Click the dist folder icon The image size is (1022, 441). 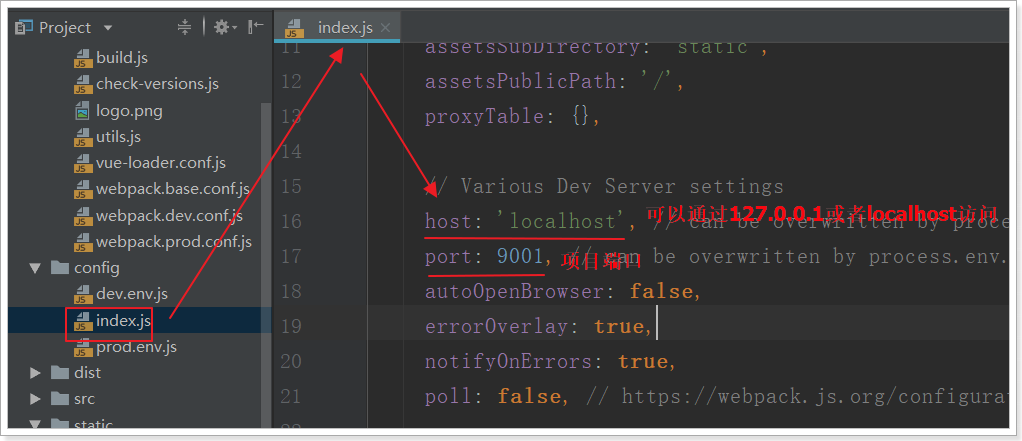tap(60, 373)
